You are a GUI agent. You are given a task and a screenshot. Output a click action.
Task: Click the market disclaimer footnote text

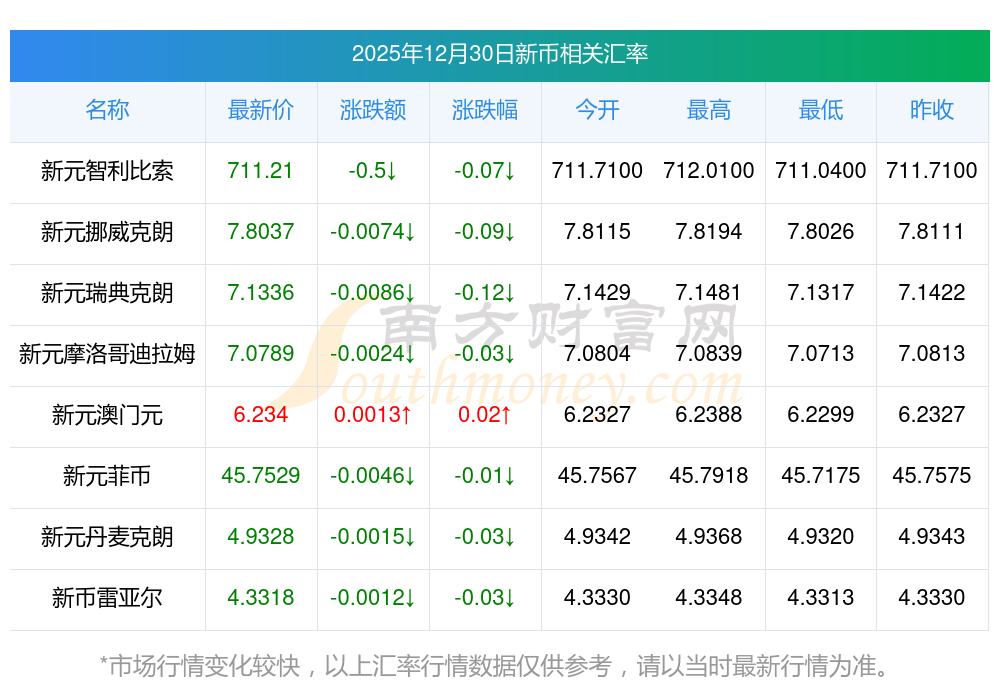point(500,665)
